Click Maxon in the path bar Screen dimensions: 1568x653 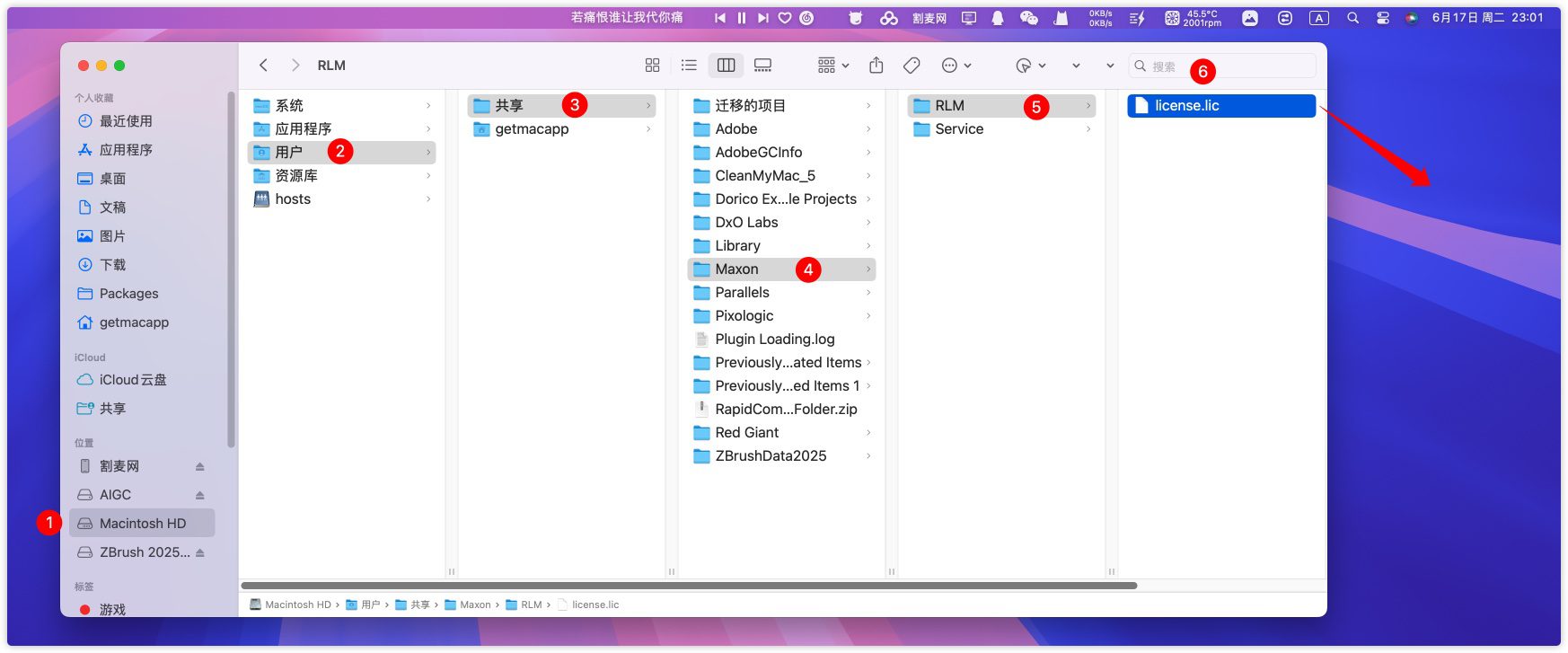coord(474,605)
